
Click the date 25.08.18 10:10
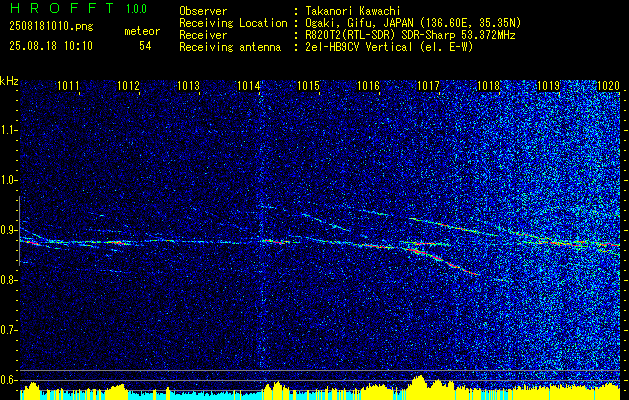51,46
